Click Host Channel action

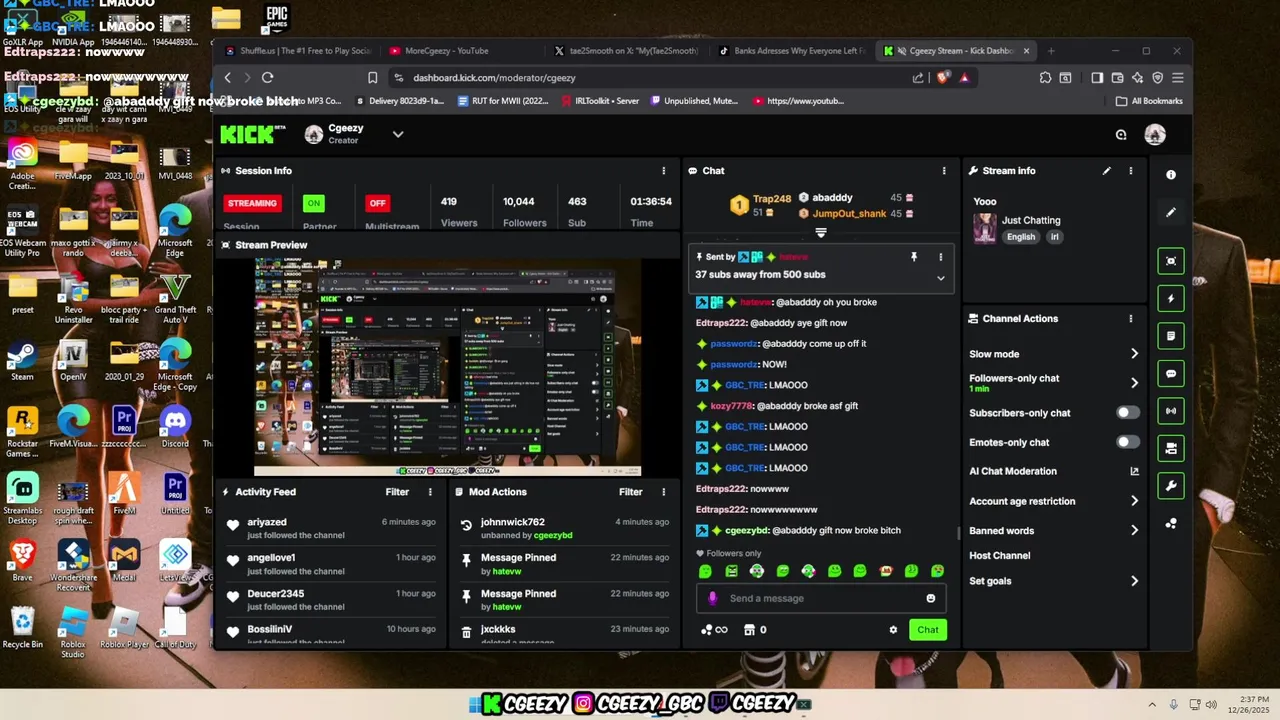[x=999, y=556]
